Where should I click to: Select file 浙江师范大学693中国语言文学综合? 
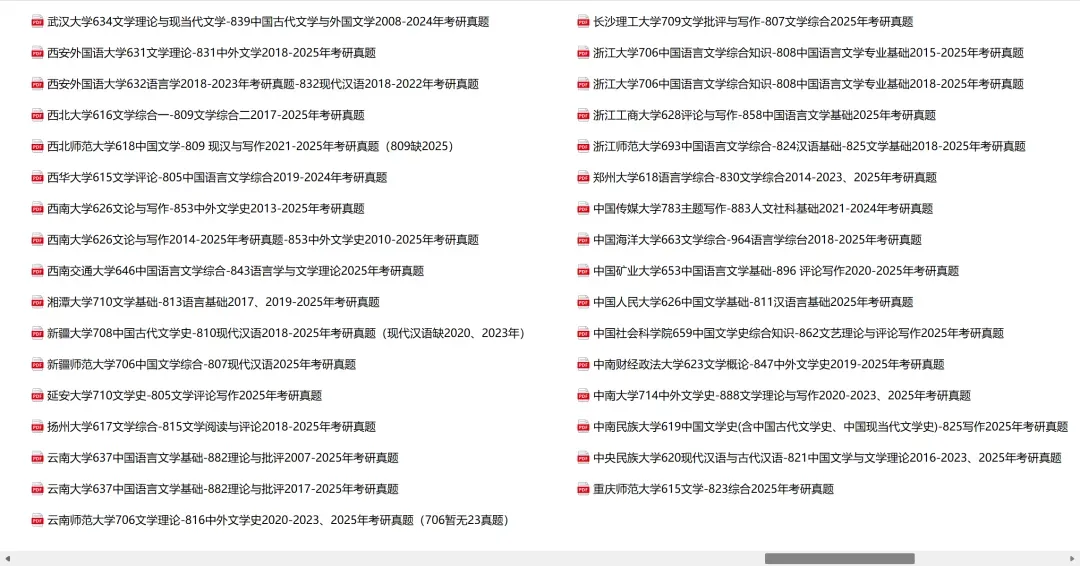click(809, 147)
